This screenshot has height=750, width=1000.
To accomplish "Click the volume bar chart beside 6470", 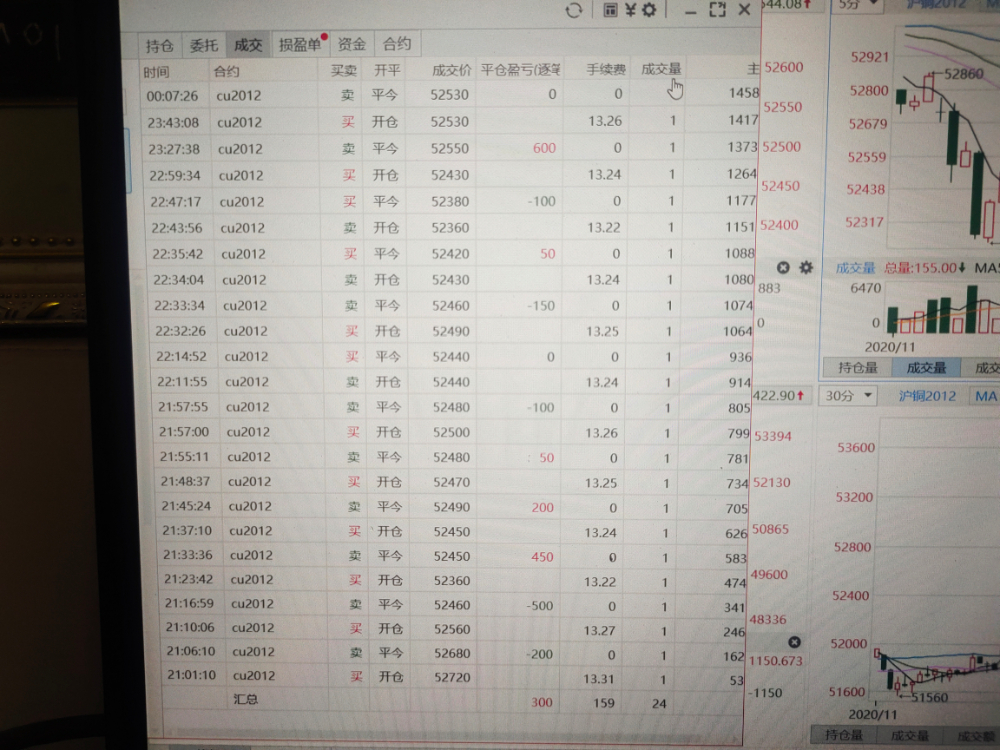I will pos(941,309).
